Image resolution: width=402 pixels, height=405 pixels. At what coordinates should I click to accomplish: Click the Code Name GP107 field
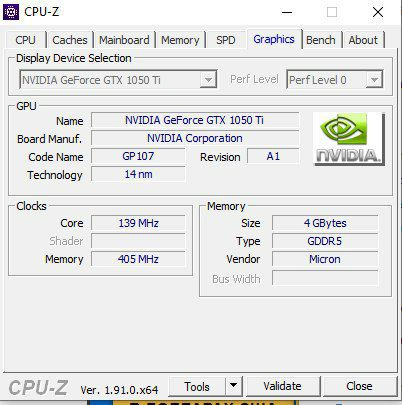(138, 156)
